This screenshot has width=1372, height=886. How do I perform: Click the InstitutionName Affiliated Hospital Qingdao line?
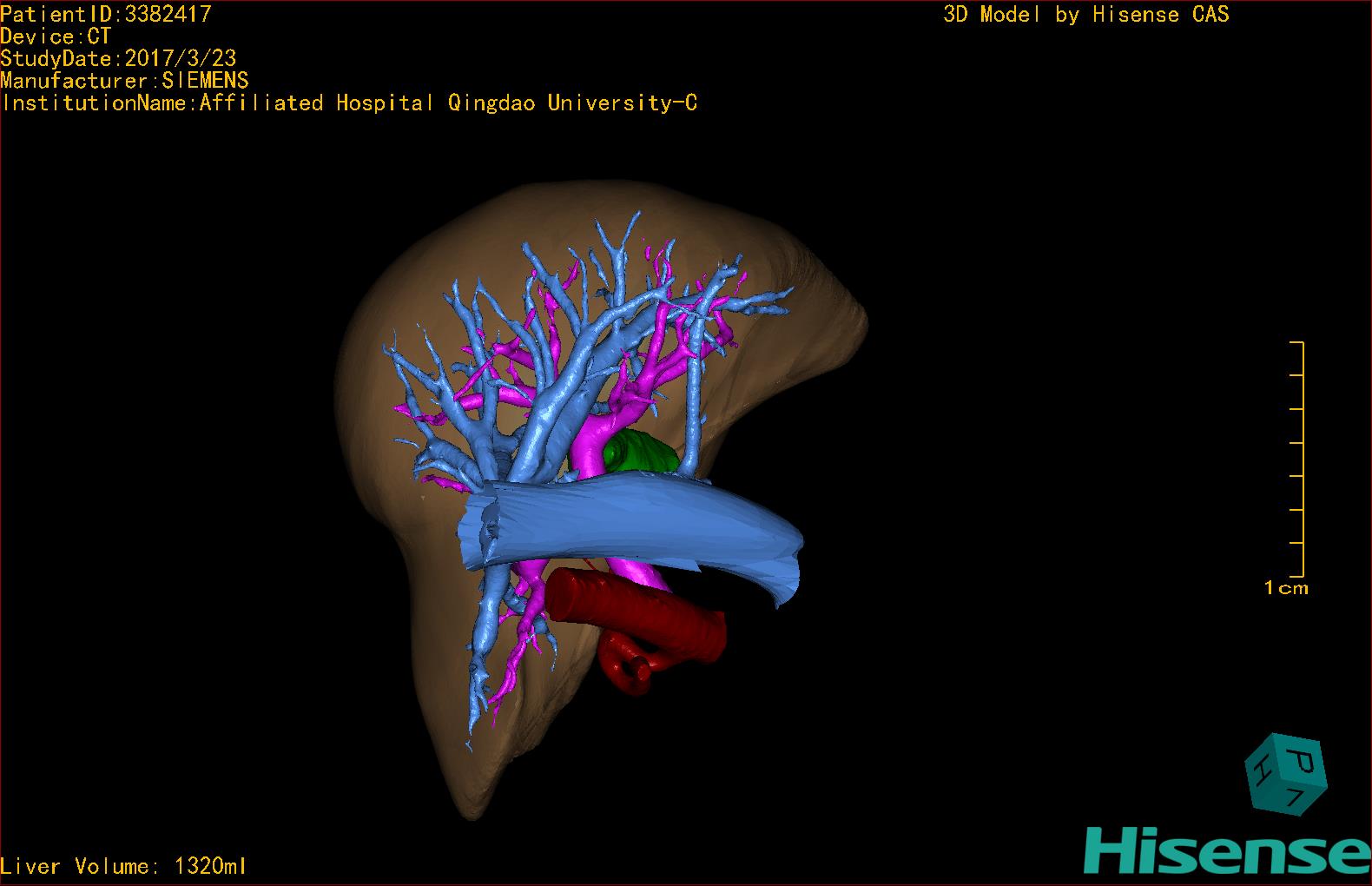(349, 103)
